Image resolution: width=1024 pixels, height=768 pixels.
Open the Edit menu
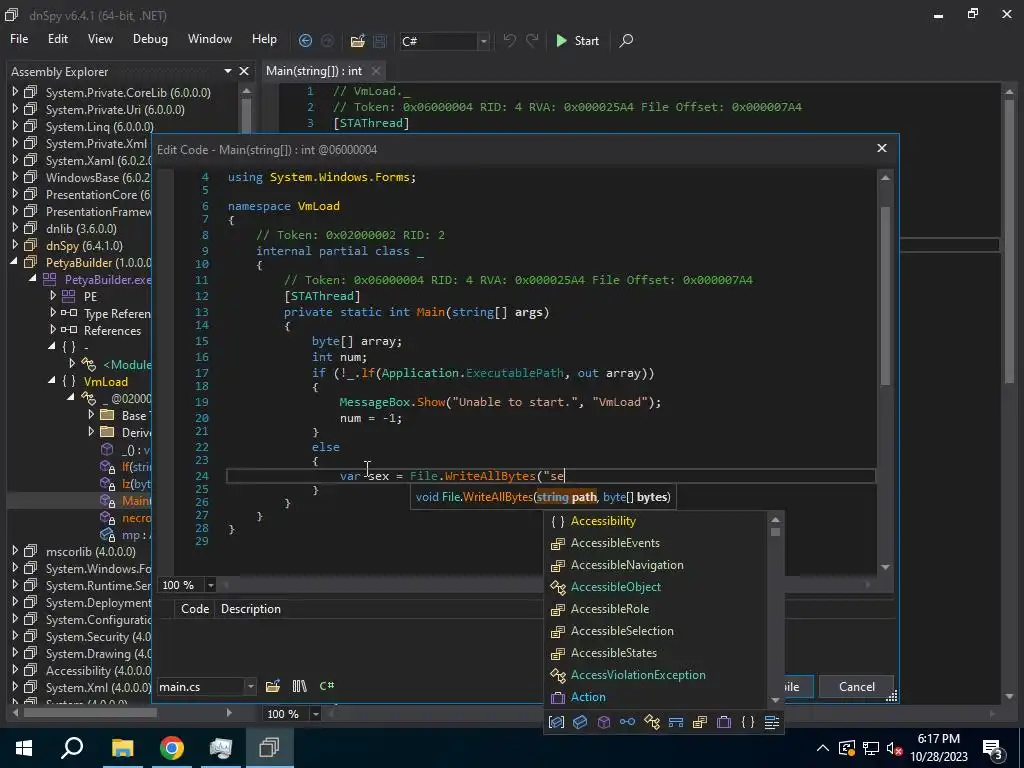pyautogui.click(x=57, y=39)
